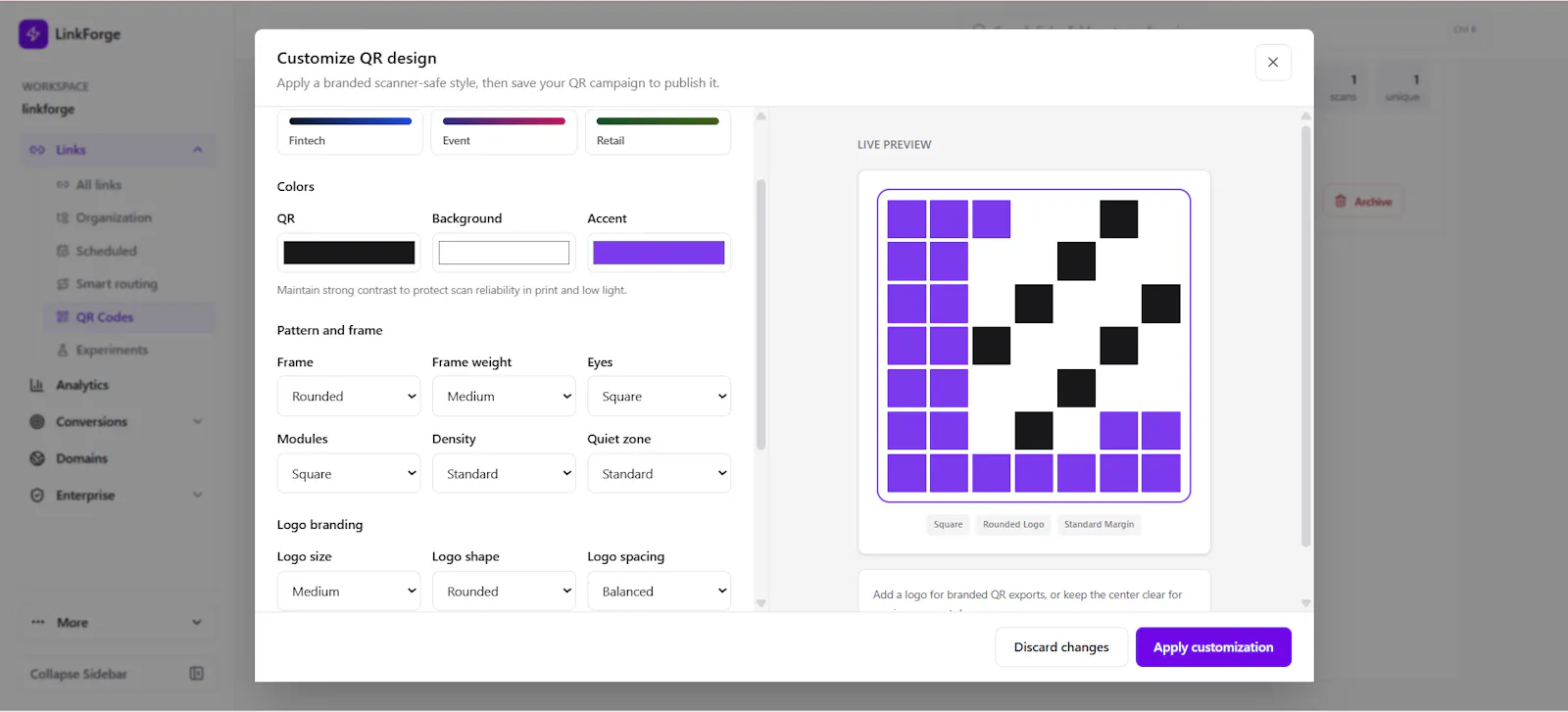Open Scheduled page in sidebar
1568x712 pixels.
107,251
